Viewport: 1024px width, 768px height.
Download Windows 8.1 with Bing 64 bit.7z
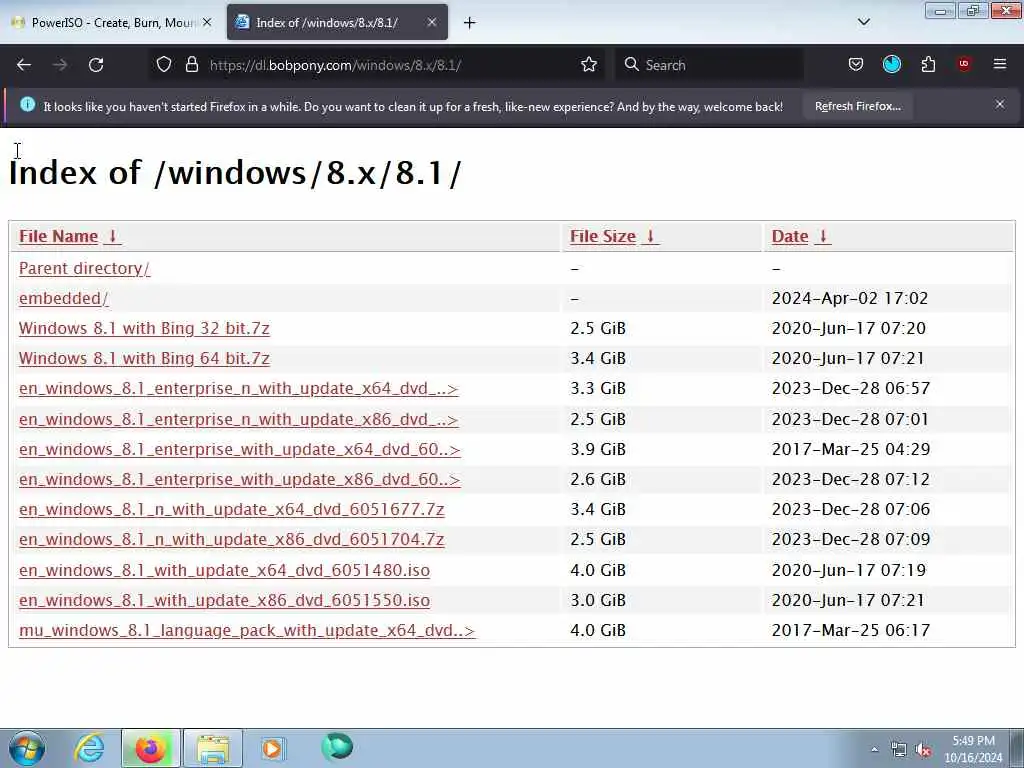click(x=144, y=359)
